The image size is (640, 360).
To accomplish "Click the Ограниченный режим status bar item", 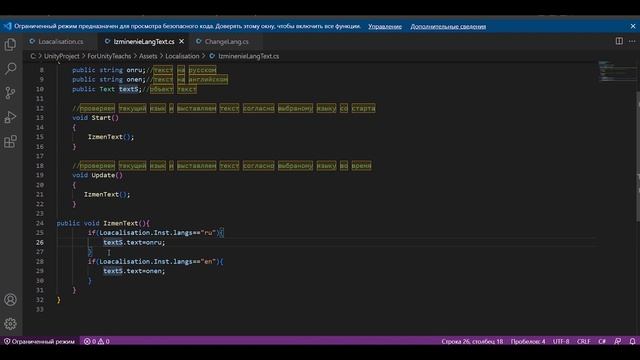I will [39, 341].
